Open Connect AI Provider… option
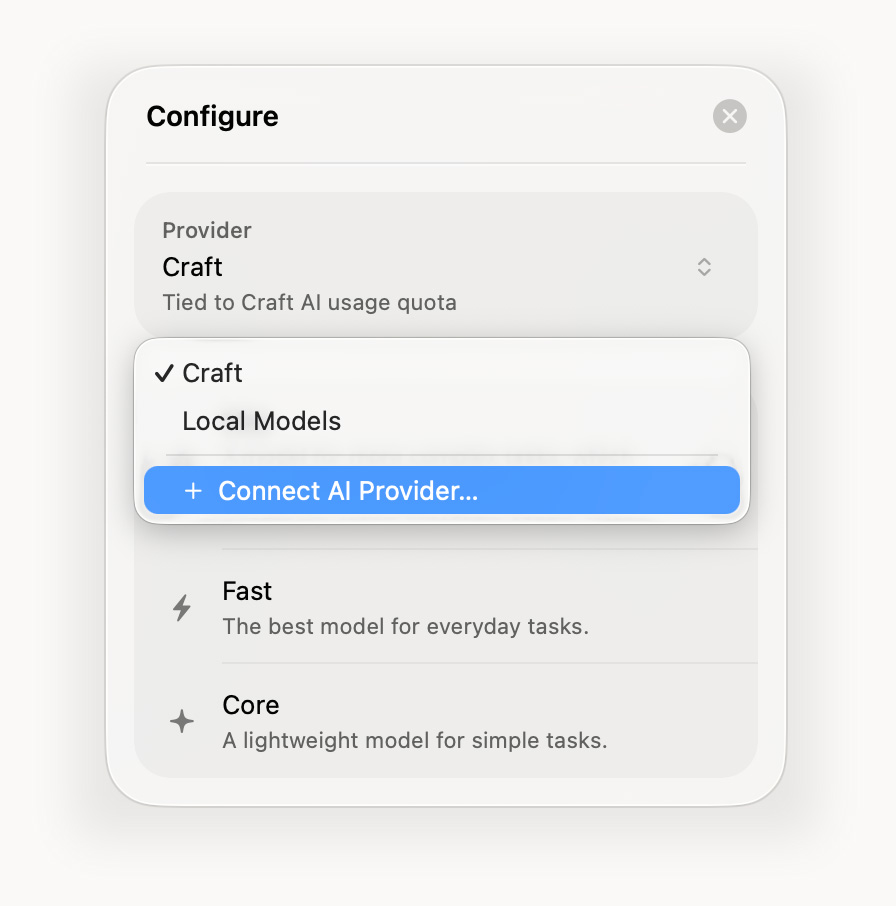The height and width of the screenshot is (906, 896). tap(442, 490)
